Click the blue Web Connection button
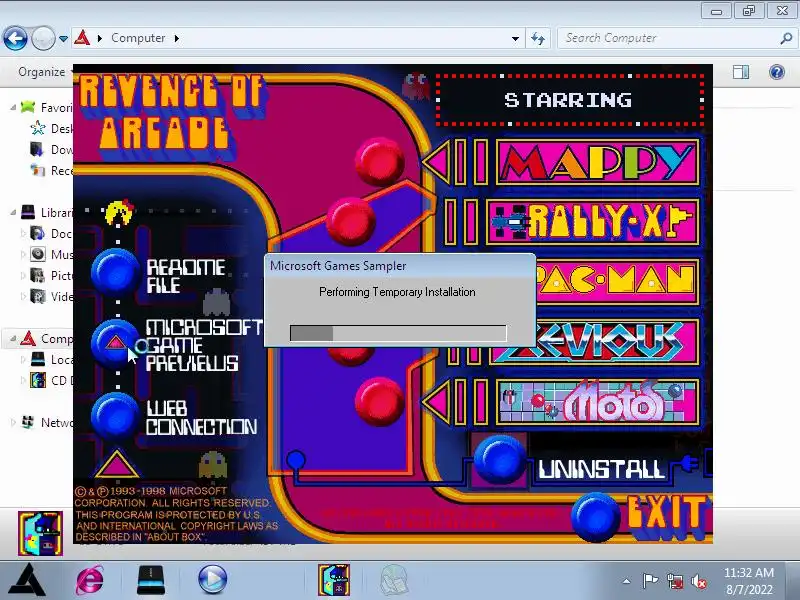Screen dimensions: 800x600 [115, 415]
